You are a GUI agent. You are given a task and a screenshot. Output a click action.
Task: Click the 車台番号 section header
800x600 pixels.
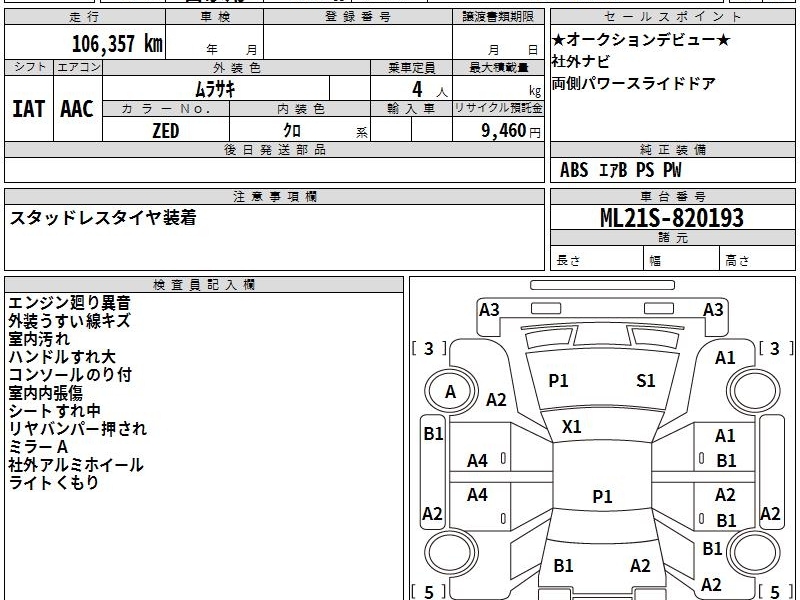click(673, 196)
